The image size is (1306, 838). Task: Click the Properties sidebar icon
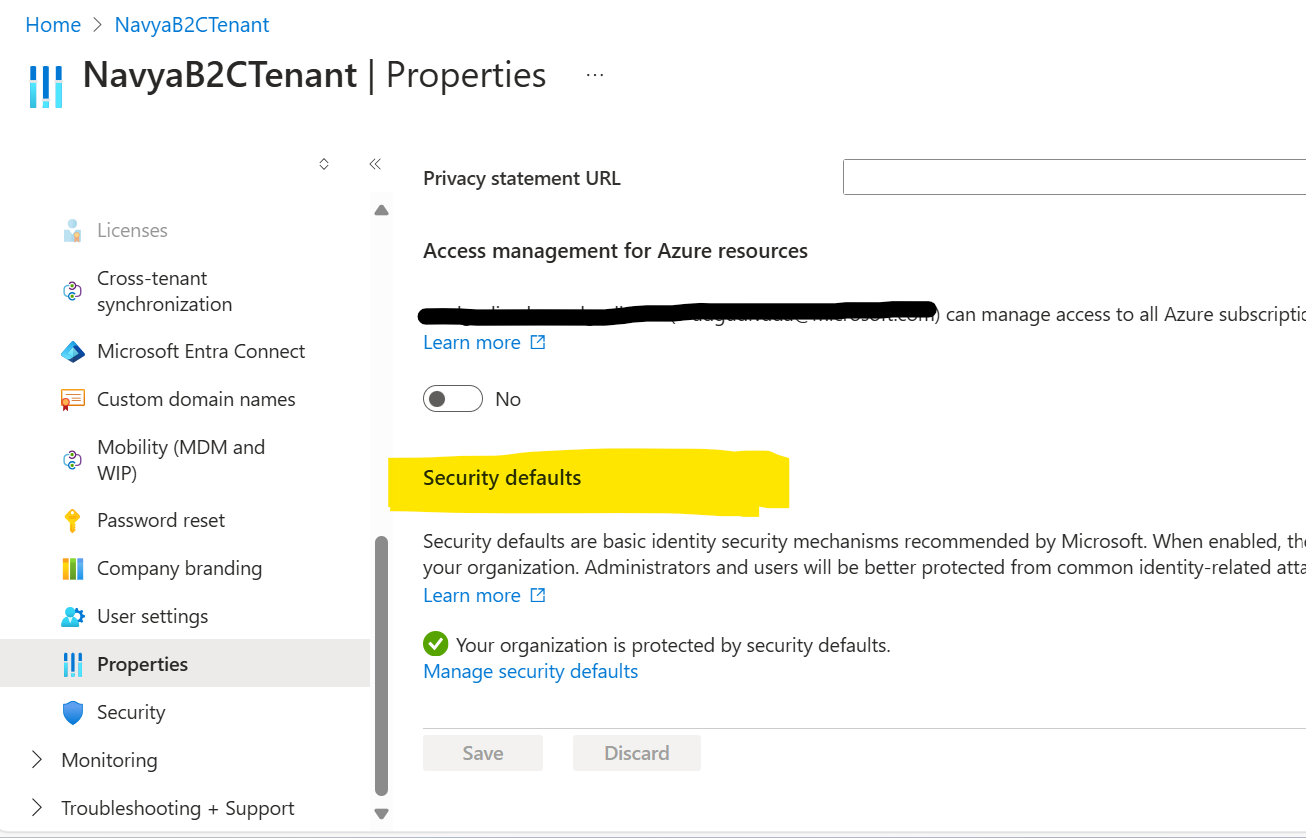click(73, 665)
